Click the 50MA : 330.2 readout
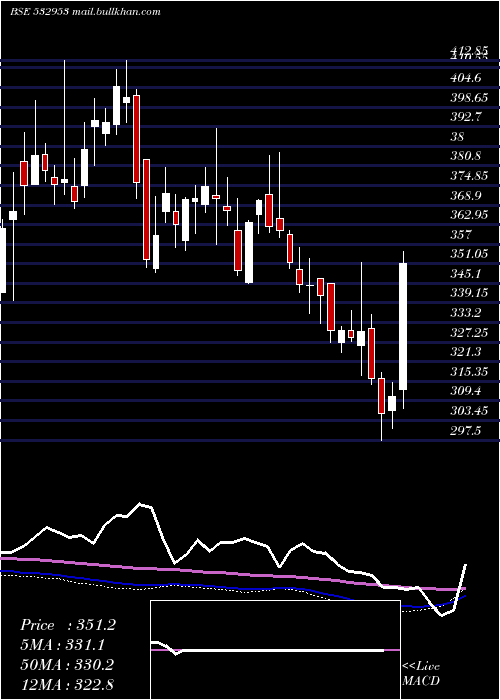Viewport: 500px width, 700px height. point(67,665)
